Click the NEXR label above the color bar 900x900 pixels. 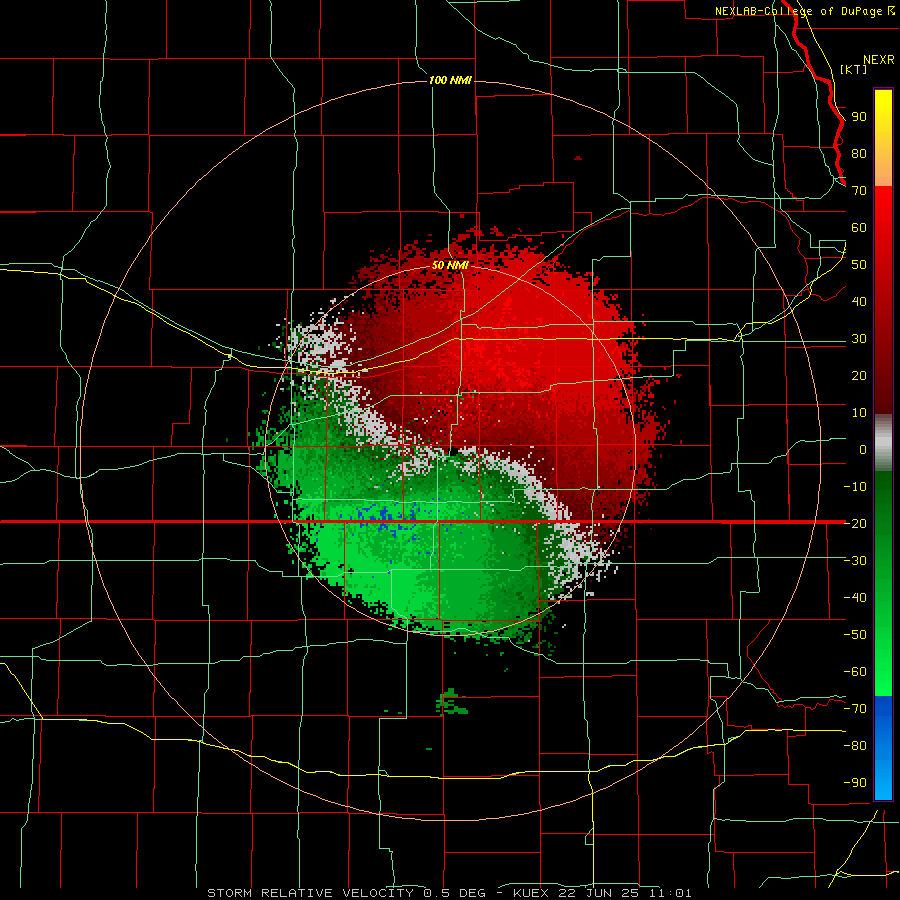click(878, 60)
